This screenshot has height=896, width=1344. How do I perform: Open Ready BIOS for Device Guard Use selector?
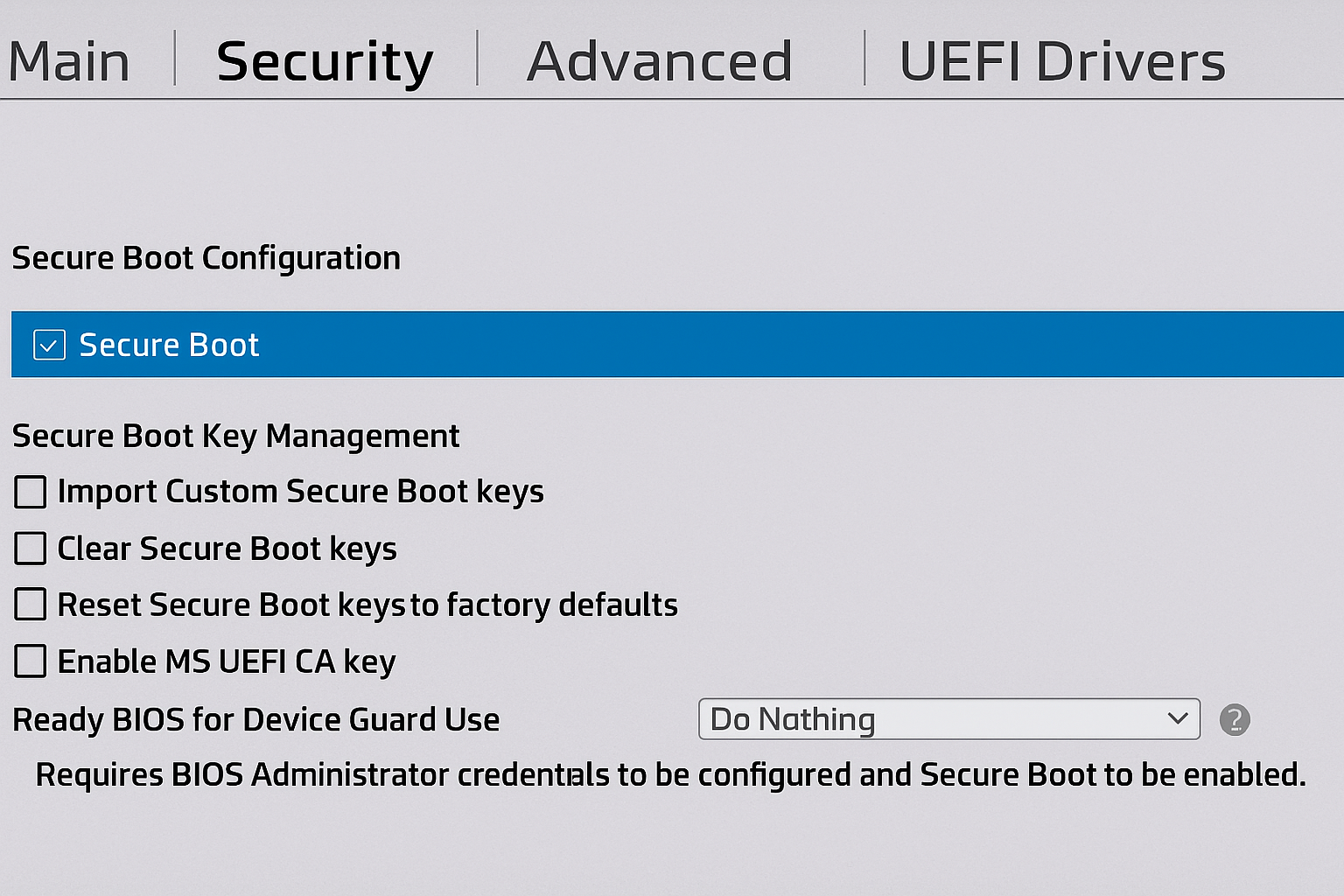click(x=948, y=719)
